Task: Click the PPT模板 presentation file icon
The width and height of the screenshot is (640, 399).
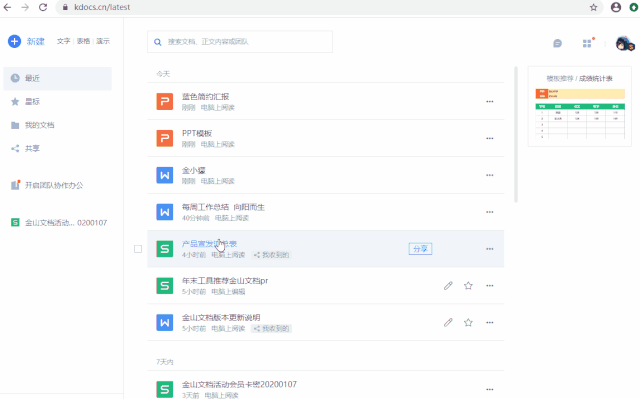Action: 165,138
